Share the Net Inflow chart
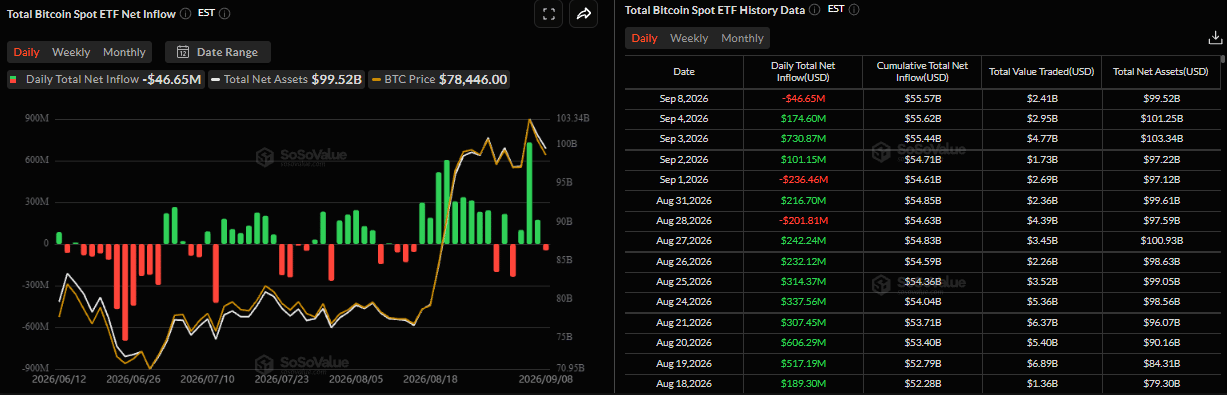Image resolution: width=1227 pixels, height=395 pixels. tap(584, 14)
